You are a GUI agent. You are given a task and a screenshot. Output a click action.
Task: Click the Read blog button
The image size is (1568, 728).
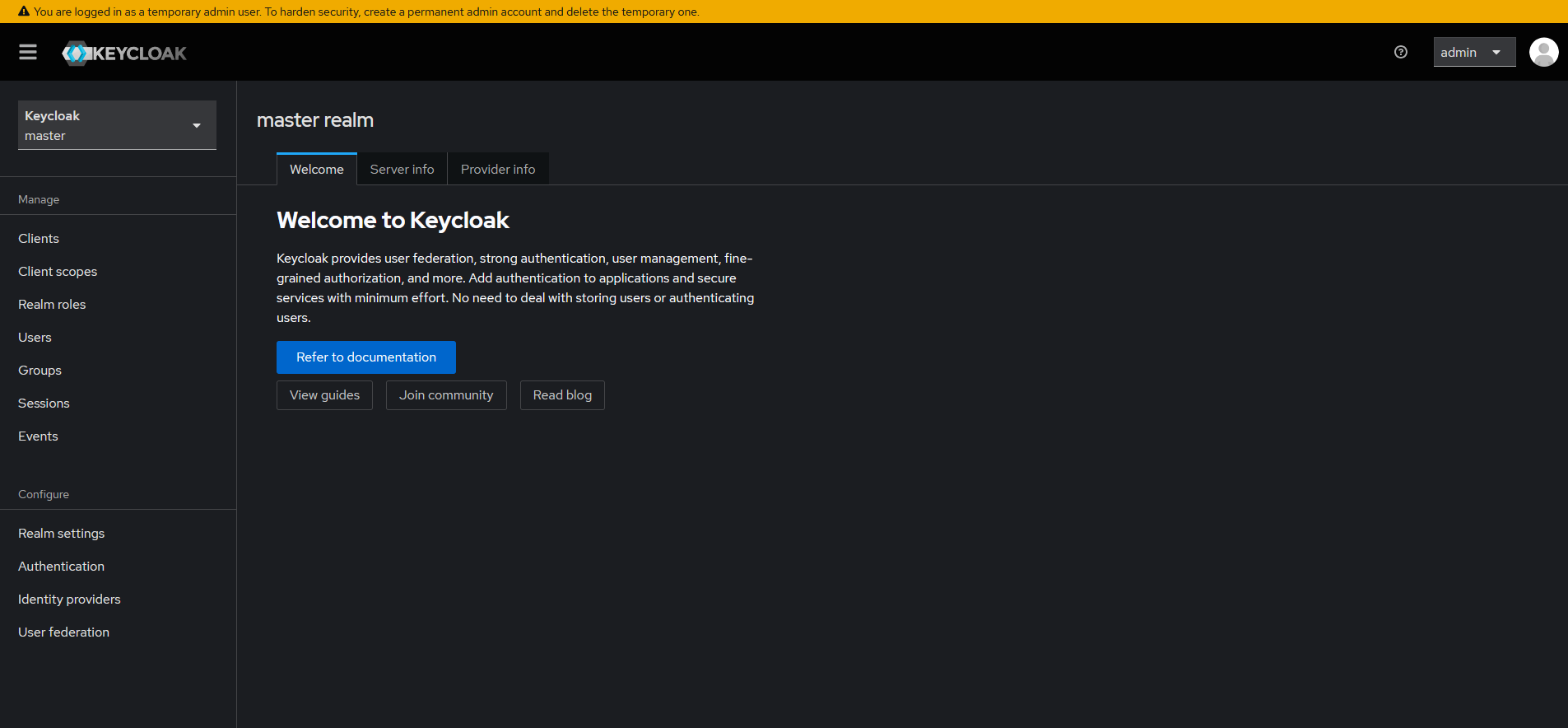(562, 395)
